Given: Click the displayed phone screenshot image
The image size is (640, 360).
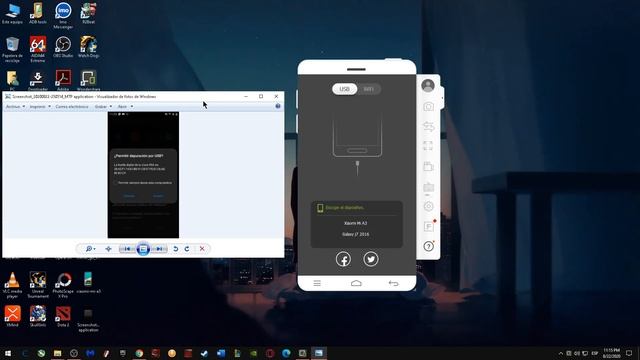Looking at the screenshot, I should pos(143,175).
